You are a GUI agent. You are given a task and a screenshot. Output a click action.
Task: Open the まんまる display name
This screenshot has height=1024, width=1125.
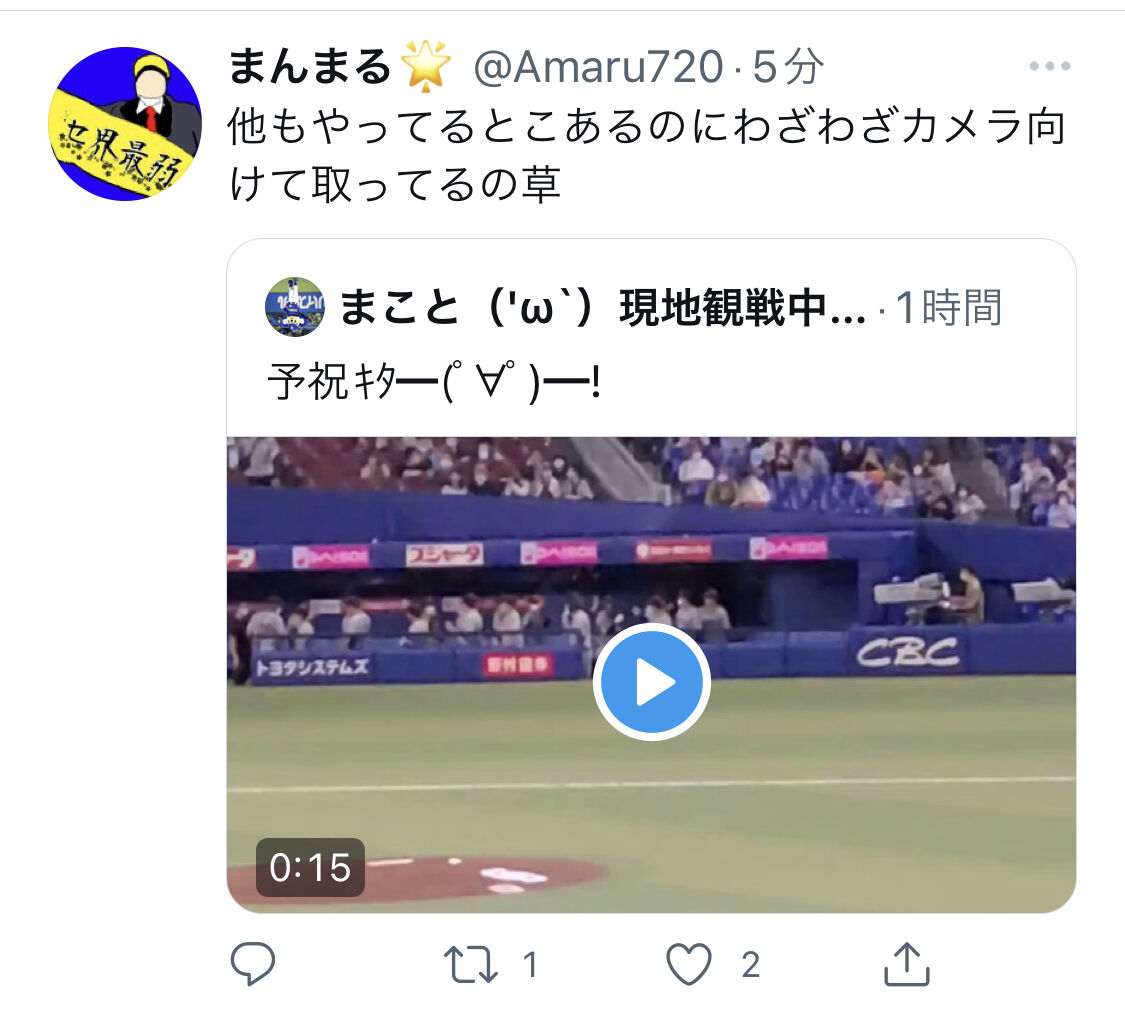309,66
